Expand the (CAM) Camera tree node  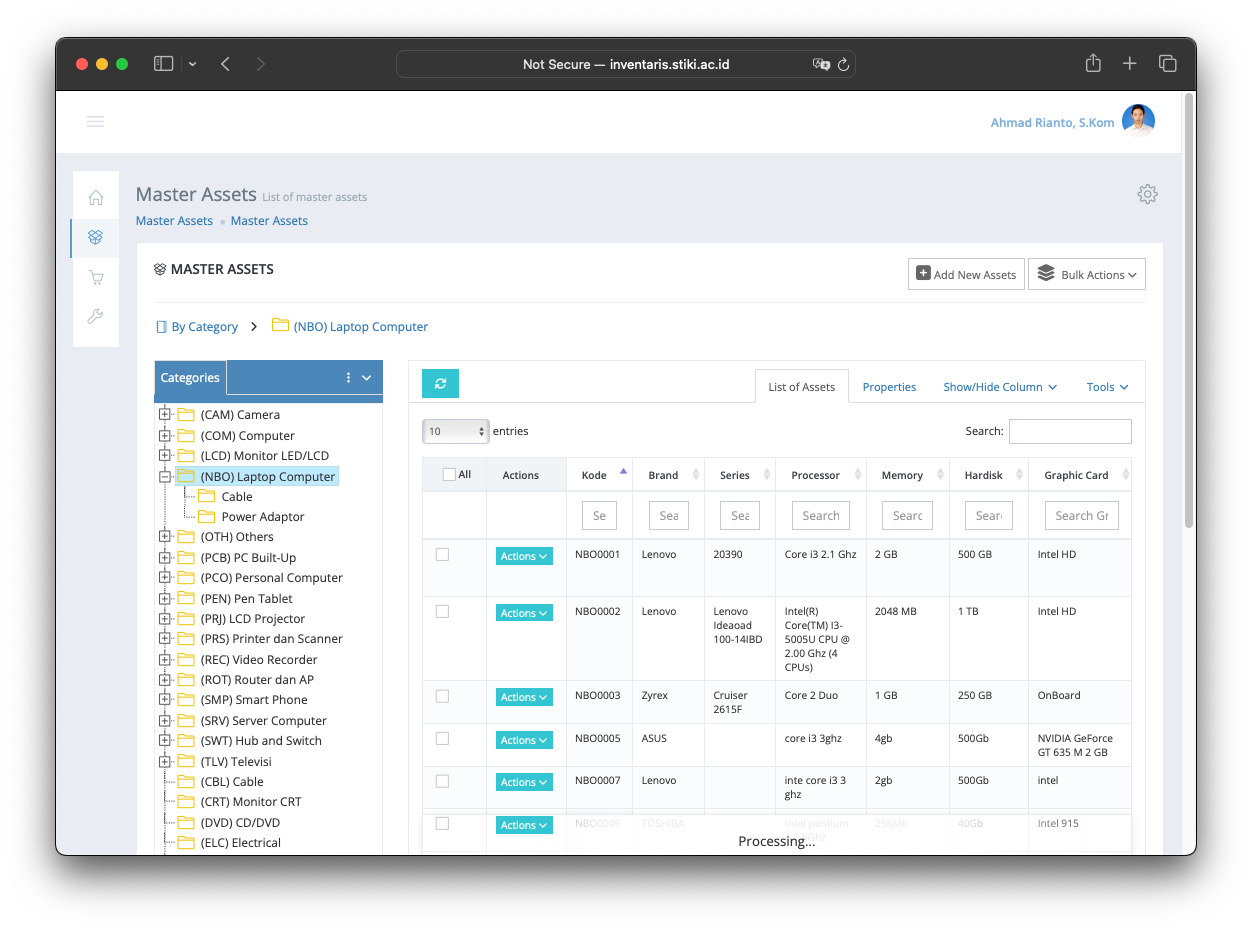[x=165, y=414]
